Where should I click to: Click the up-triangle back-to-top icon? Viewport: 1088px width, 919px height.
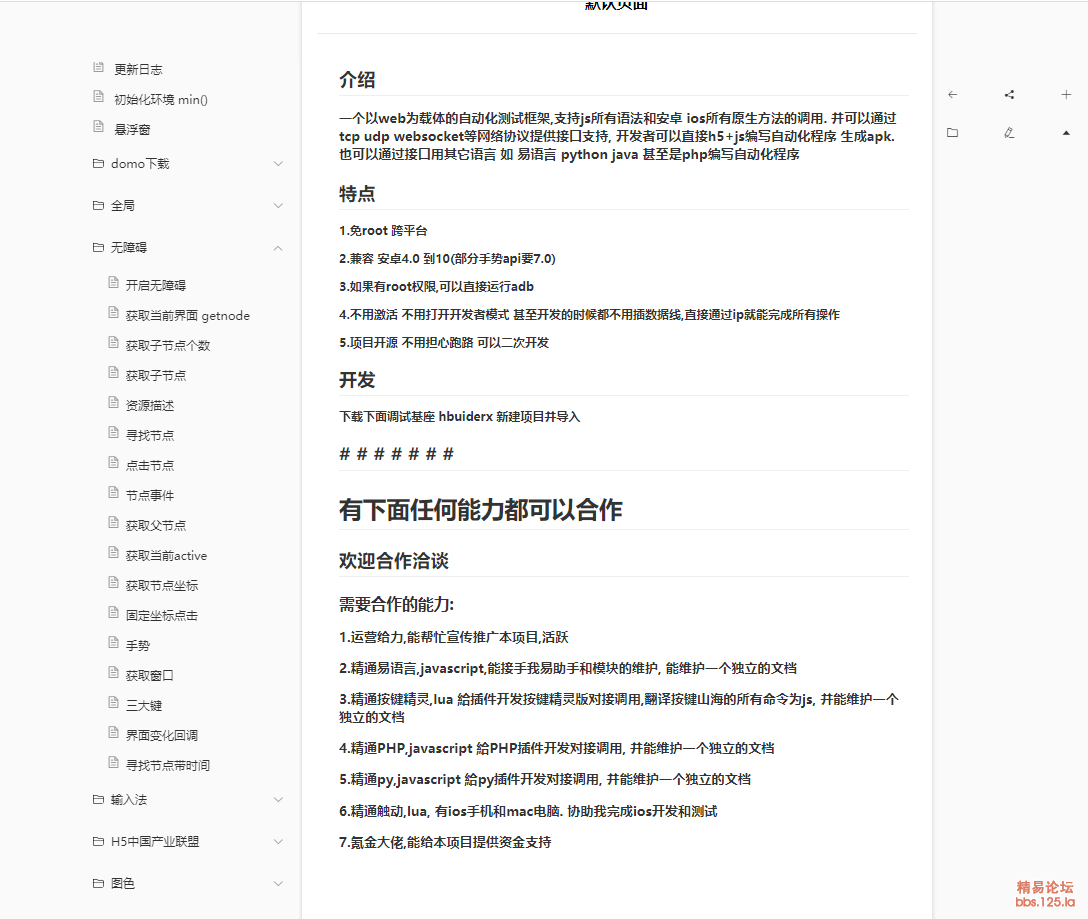1066,133
